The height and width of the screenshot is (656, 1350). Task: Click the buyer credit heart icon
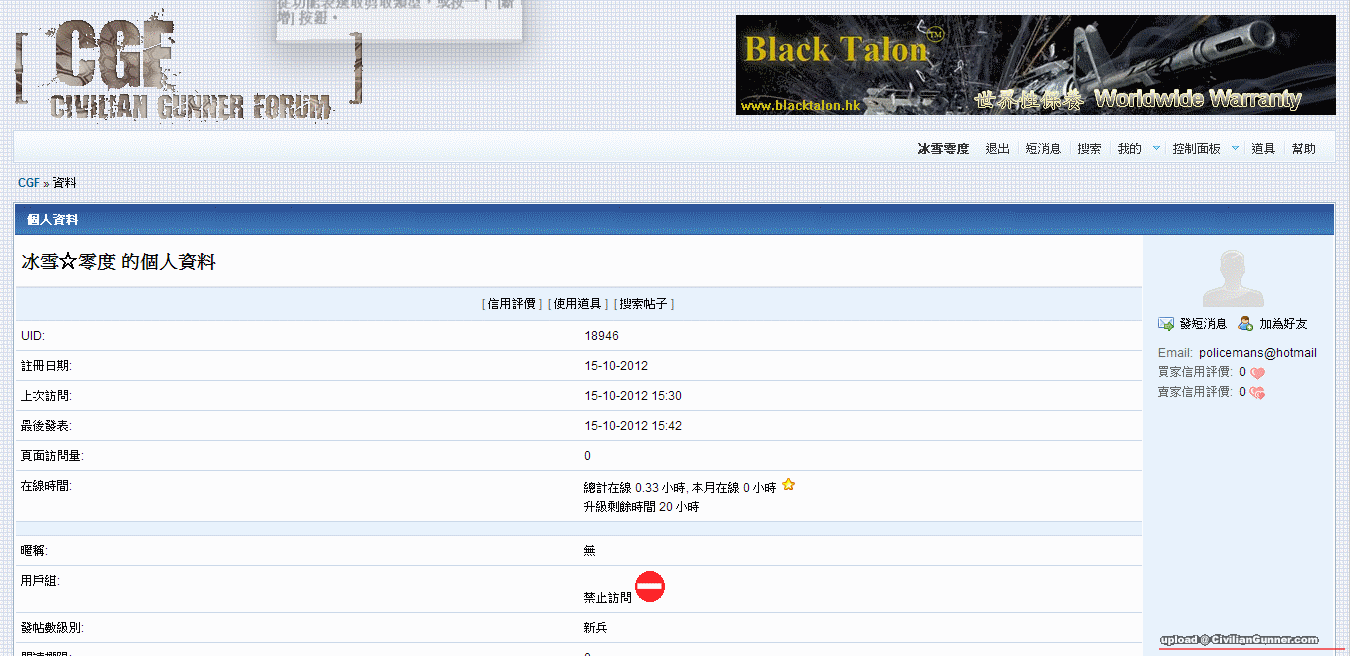coord(1257,373)
